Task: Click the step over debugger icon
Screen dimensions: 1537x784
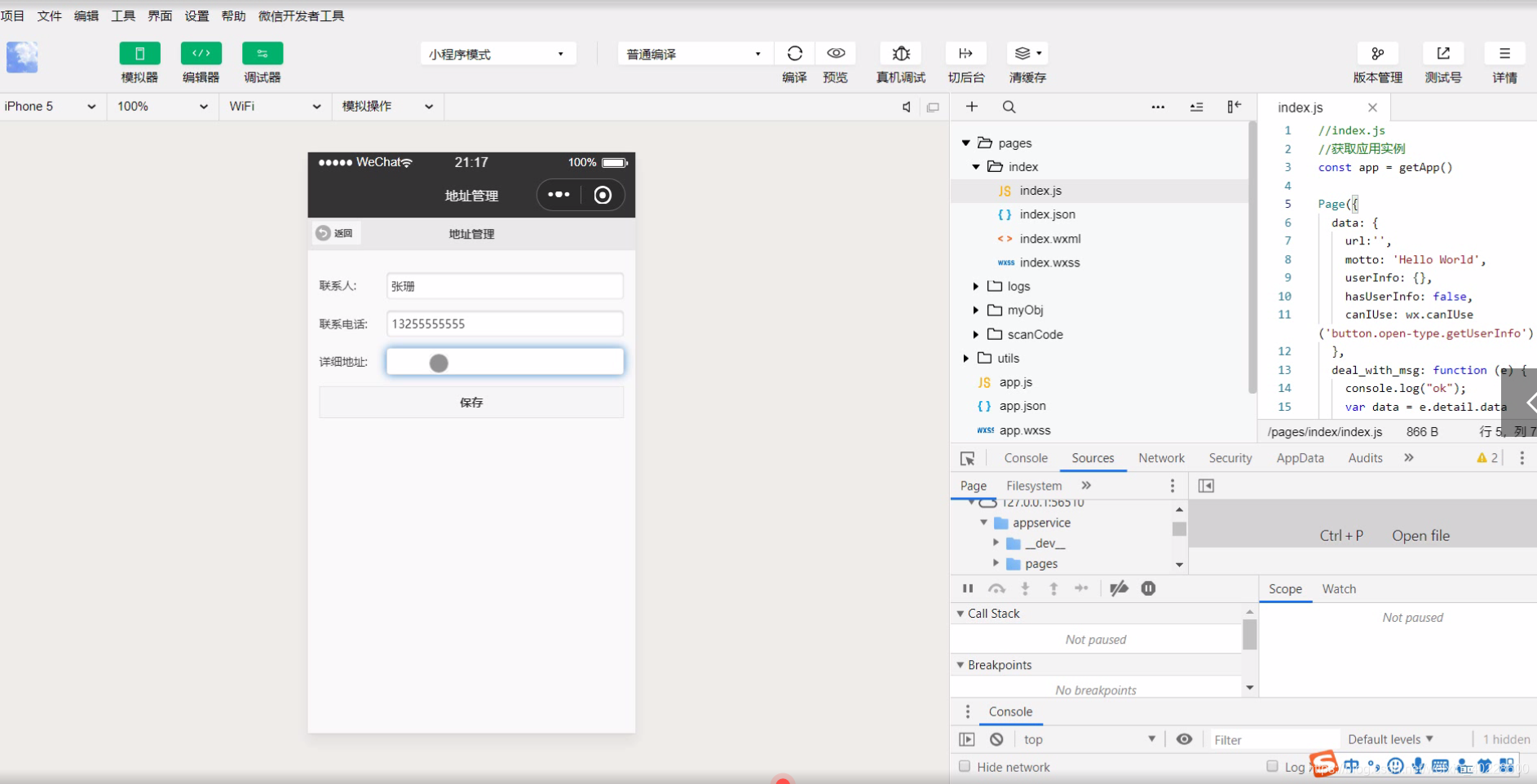Action: point(996,588)
